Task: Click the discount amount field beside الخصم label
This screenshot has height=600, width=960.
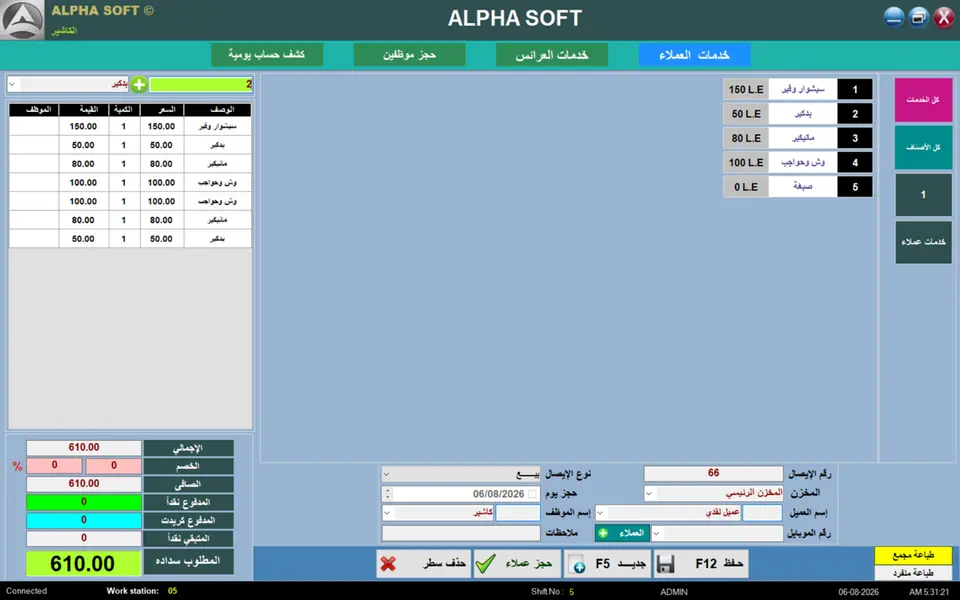Action: click(x=113, y=466)
